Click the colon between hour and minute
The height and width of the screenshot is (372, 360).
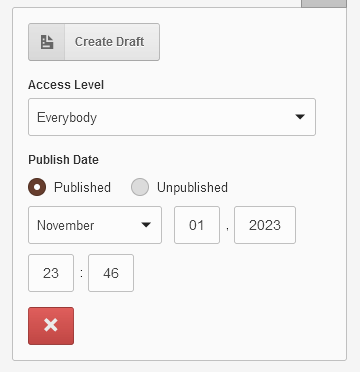click(81, 274)
